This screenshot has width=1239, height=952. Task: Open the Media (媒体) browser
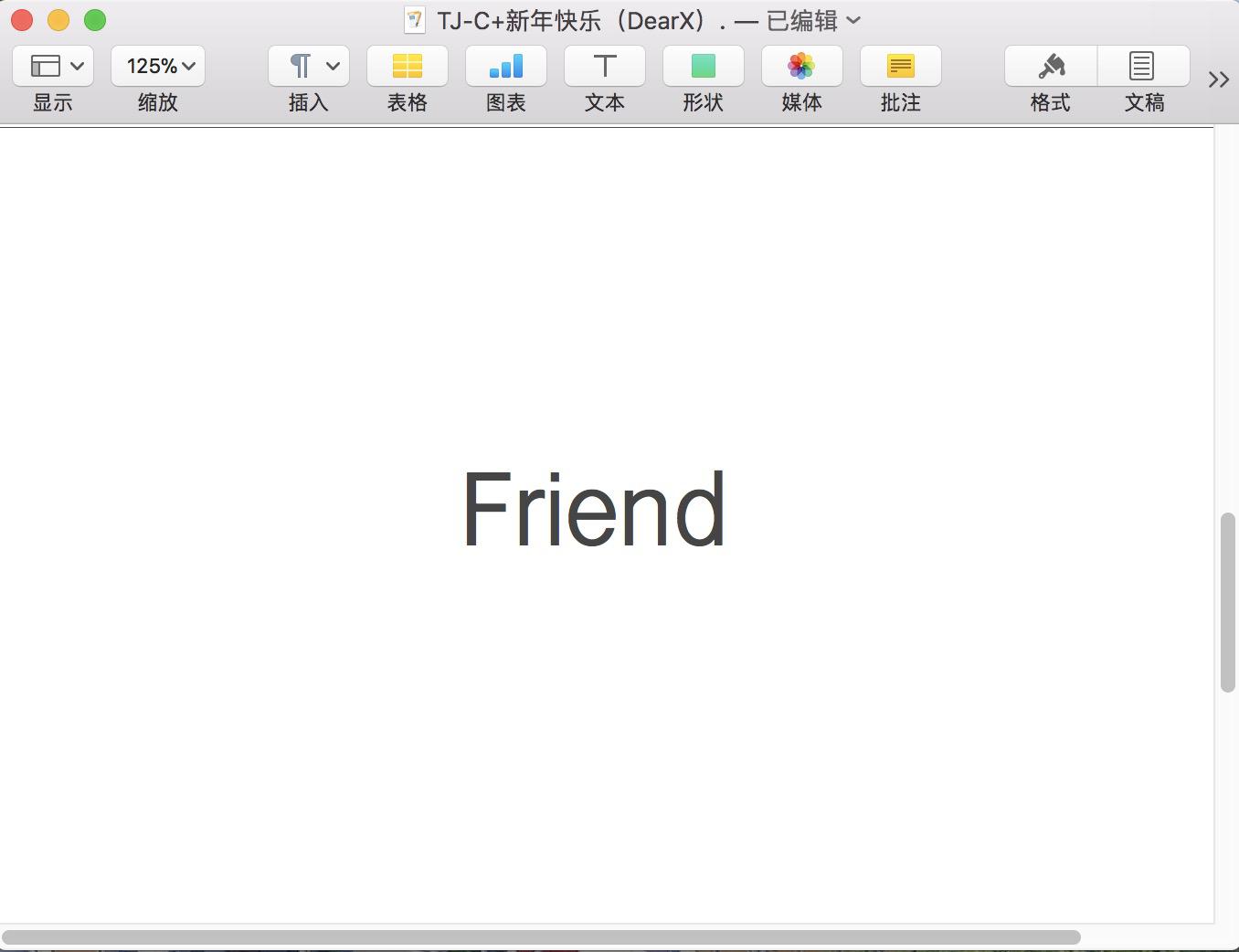click(x=802, y=66)
